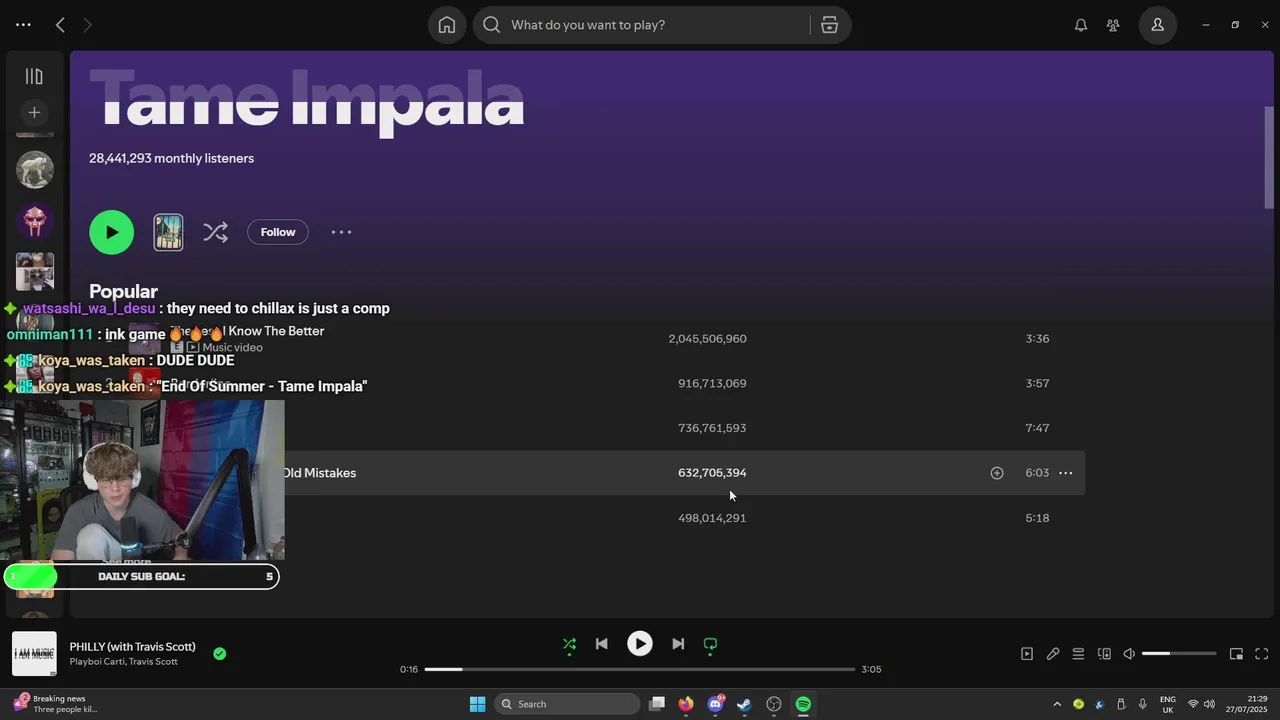The height and width of the screenshot is (720, 1280).
Task: Open the artist pick album thumbnail
Action: [x=168, y=232]
